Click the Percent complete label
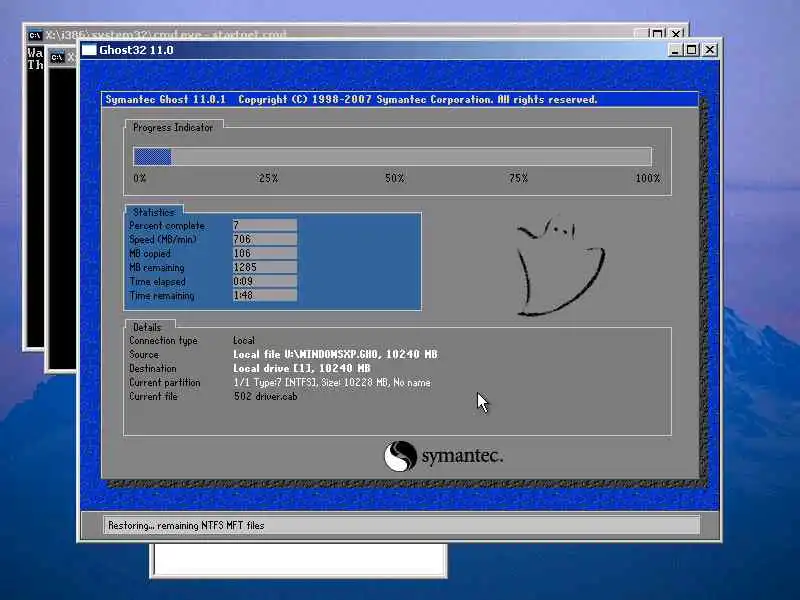Viewport: 800px width, 600px height. (167, 226)
